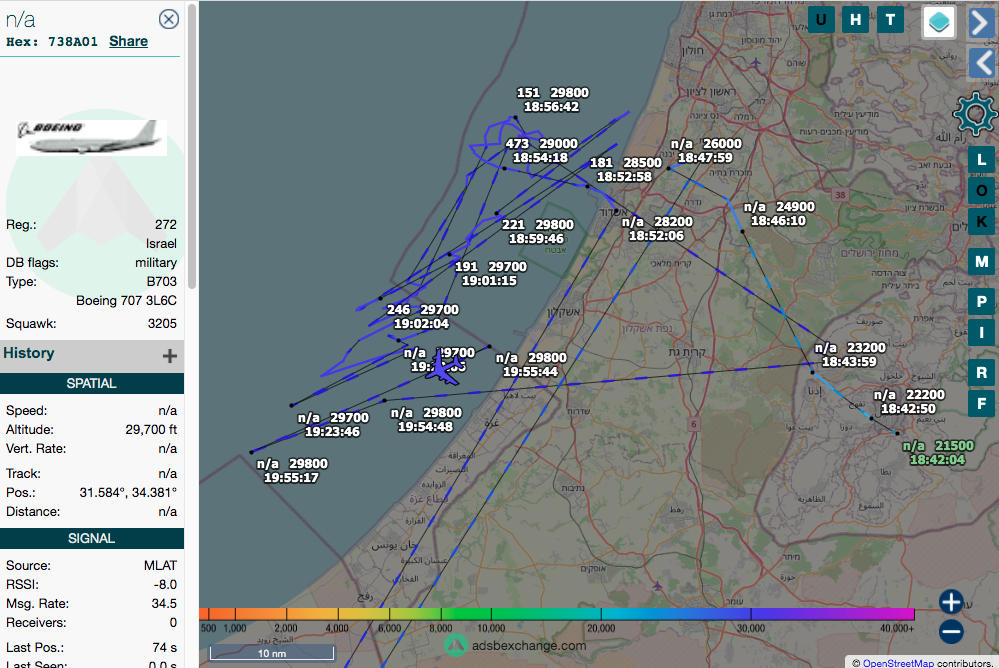Image resolution: width=999 pixels, height=668 pixels.
Task: Click track label 19:01:15
Action: (x=489, y=281)
